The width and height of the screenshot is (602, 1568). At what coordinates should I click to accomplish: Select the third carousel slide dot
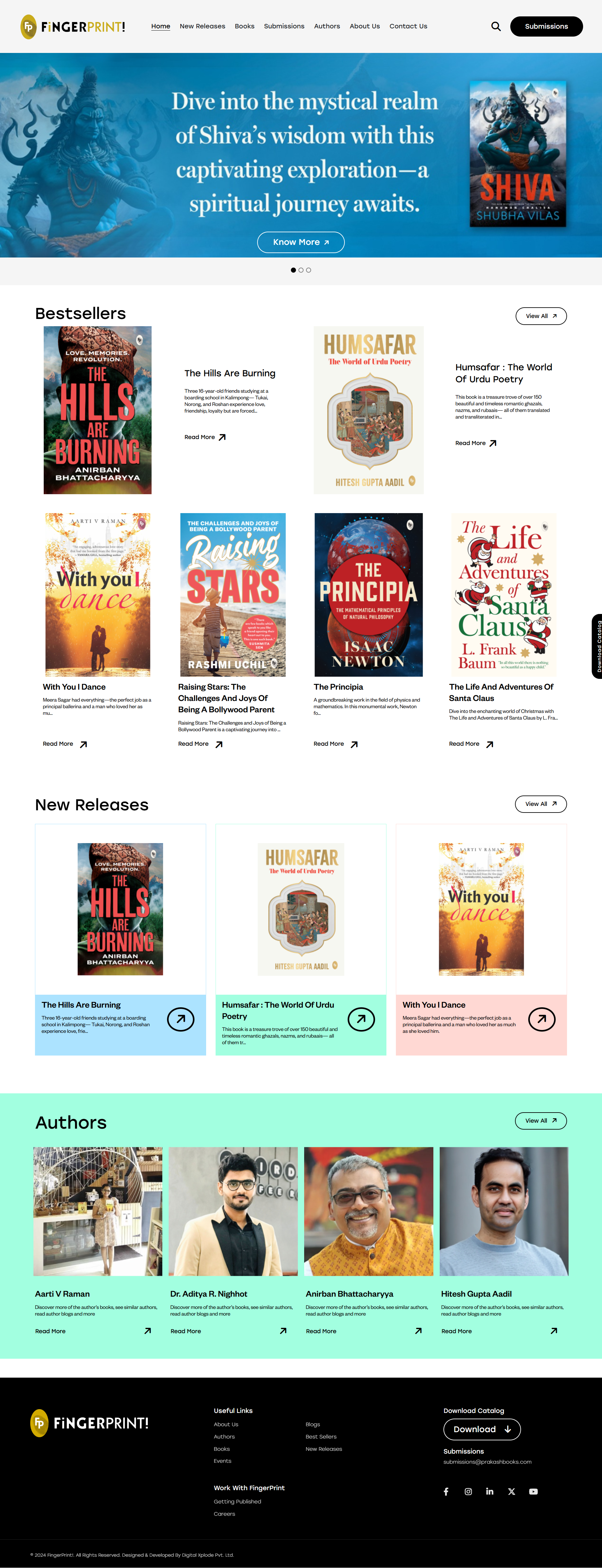pos(309,270)
